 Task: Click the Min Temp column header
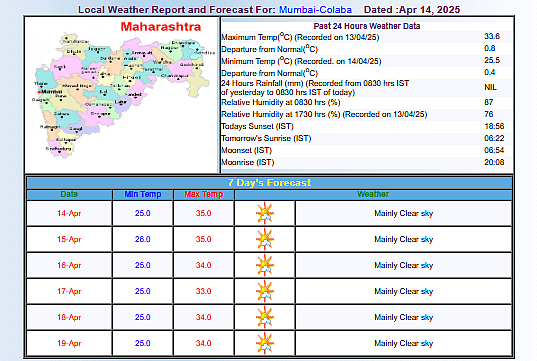pos(142,194)
